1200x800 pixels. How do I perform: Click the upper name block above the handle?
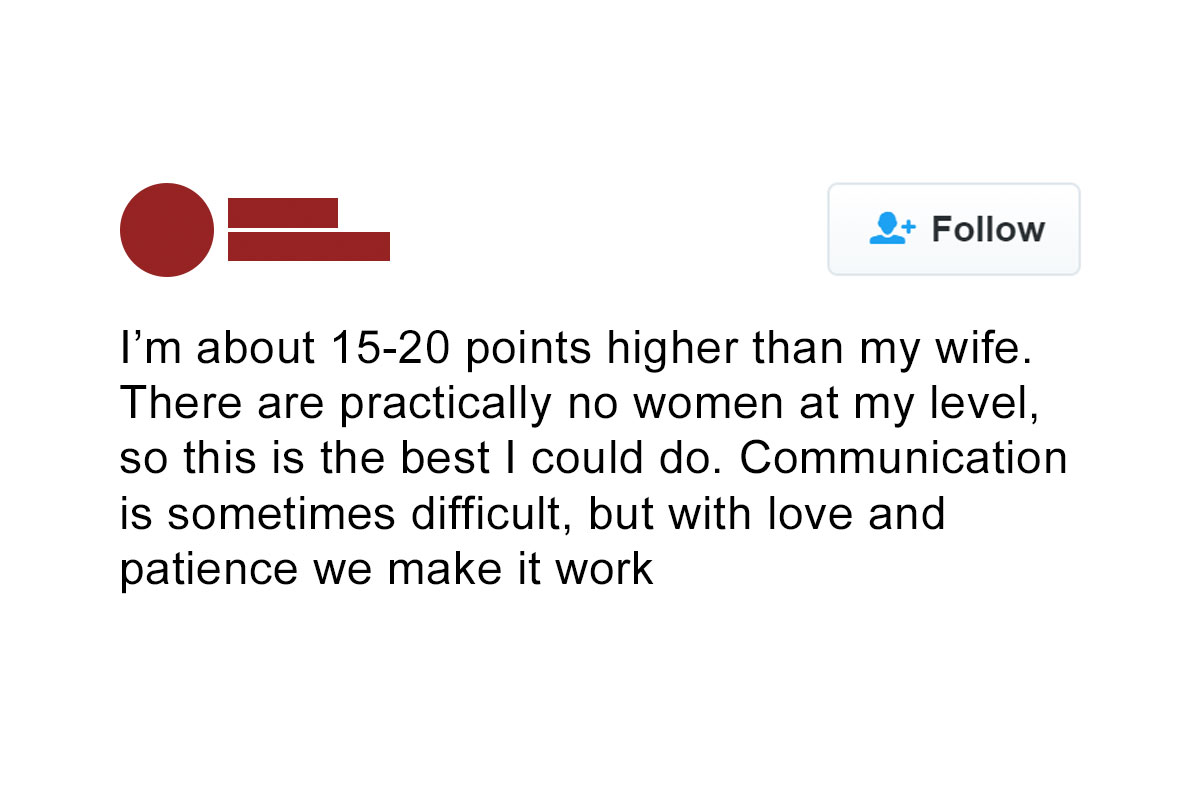click(x=283, y=212)
